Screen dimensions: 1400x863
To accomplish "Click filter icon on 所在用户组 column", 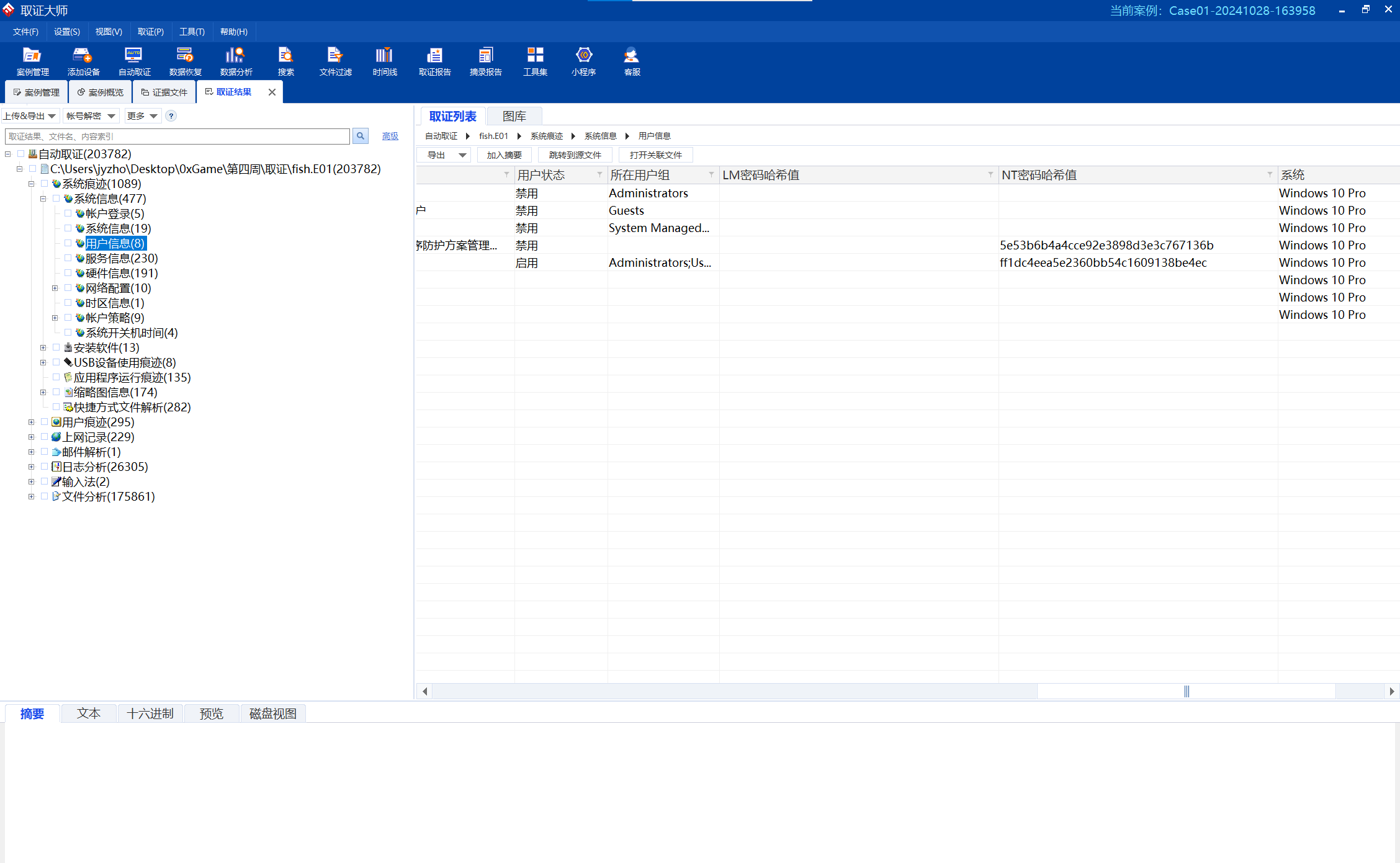I will coord(711,175).
